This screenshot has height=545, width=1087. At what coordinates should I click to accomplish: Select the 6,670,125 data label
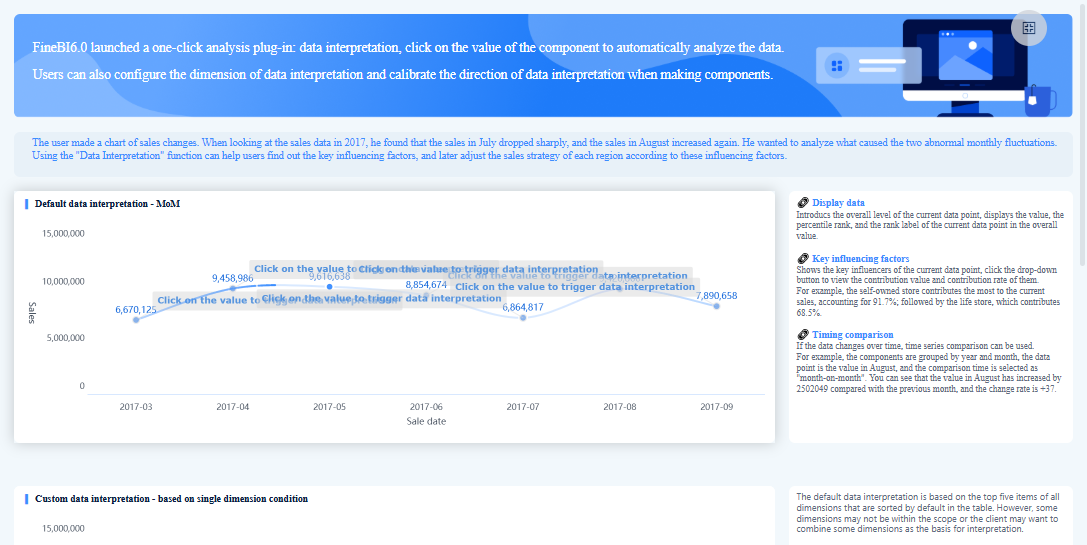136,309
